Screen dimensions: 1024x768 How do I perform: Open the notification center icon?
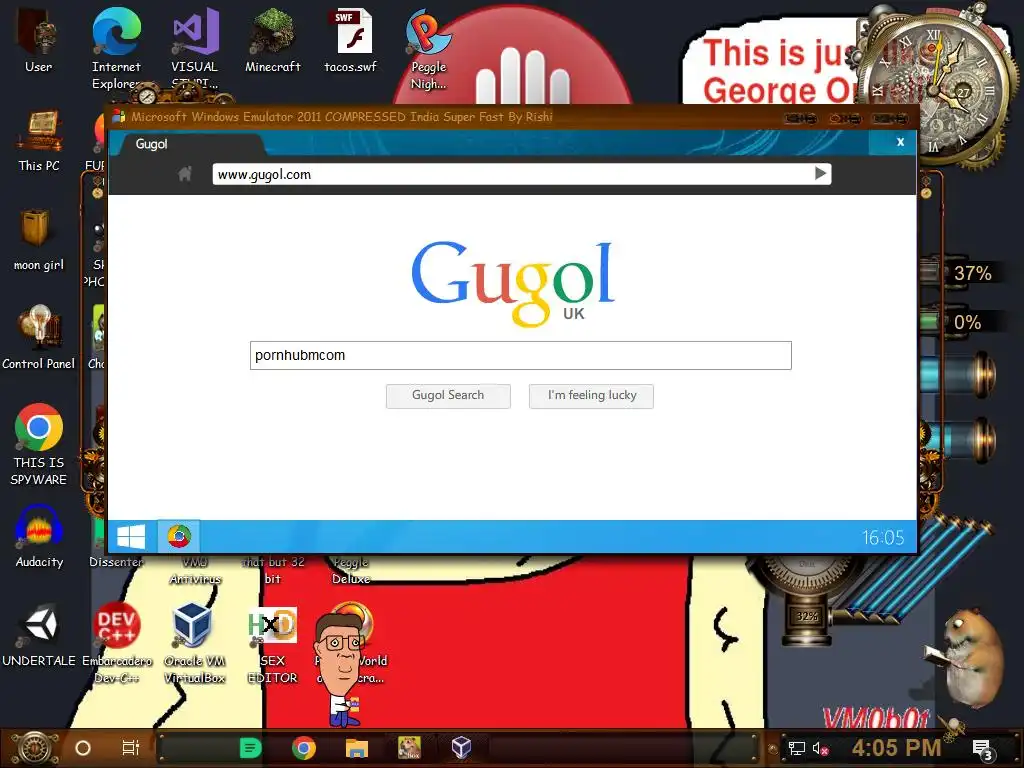pyautogui.click(x=983, y=749)
